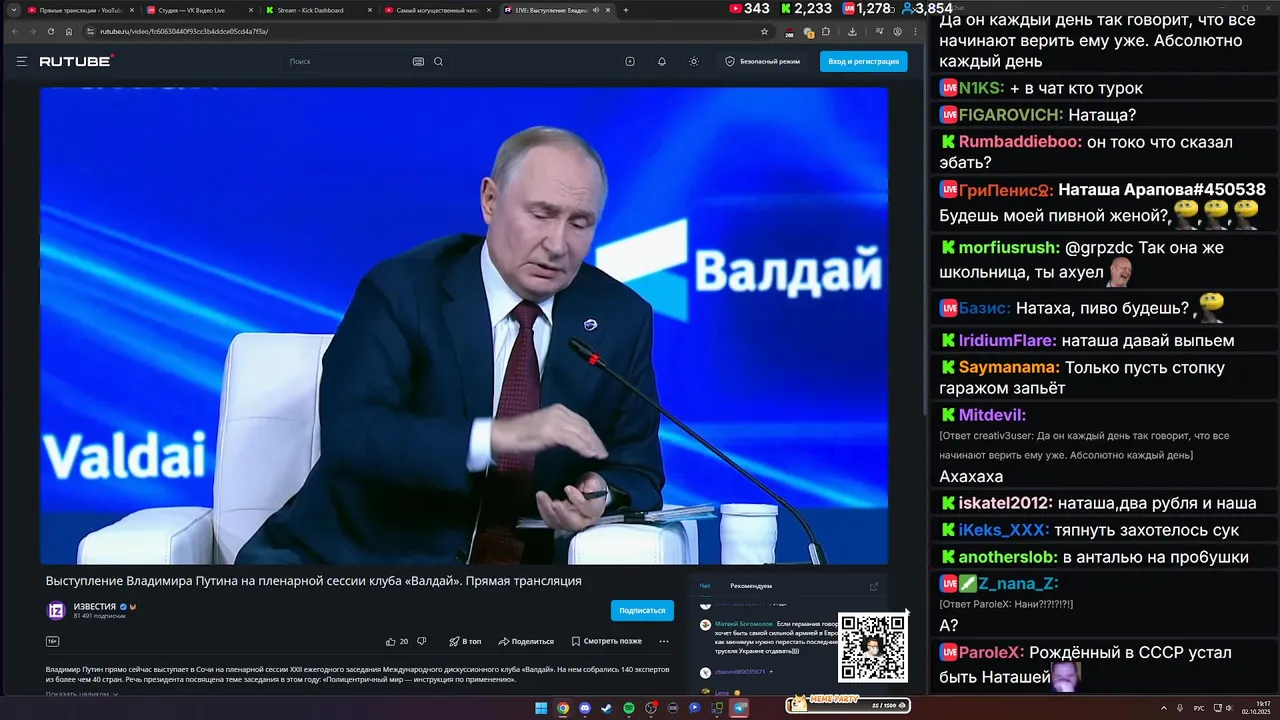The image size is (1280, 720).
Task: Open Steam from the taskbar
Action: (x=607, y=708)
